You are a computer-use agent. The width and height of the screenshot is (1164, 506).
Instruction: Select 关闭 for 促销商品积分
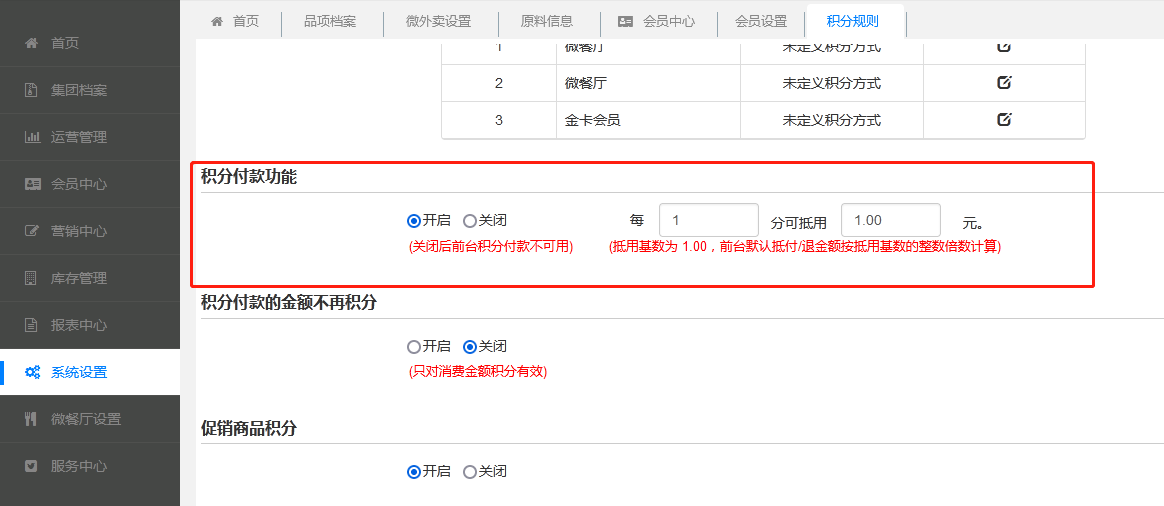click(470, 472)
